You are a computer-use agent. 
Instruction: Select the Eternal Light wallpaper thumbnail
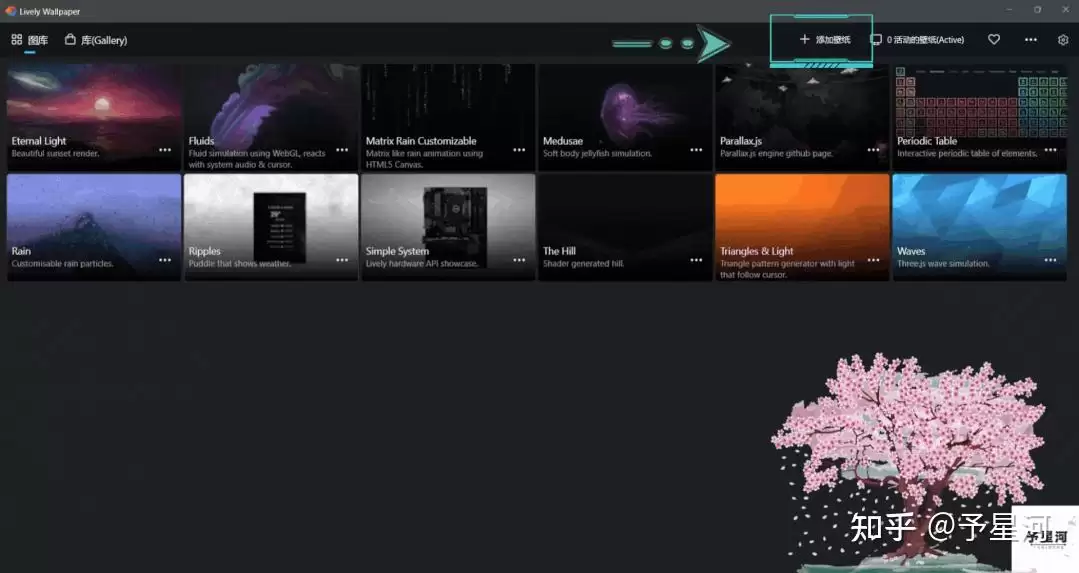(x=94, y=117)
